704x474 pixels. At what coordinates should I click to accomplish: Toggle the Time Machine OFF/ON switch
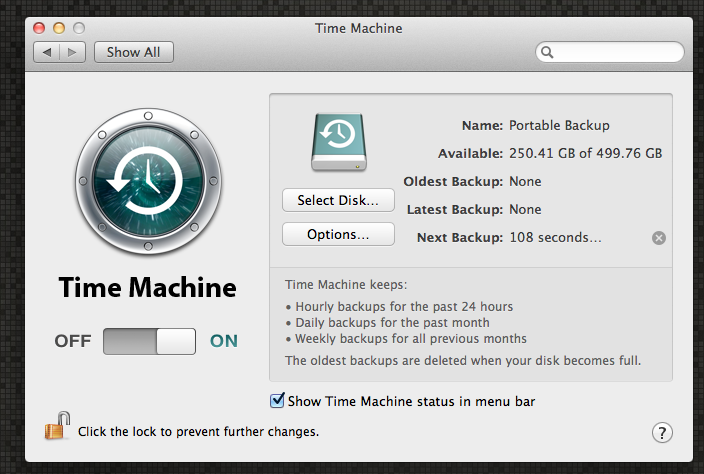tap(150, 341)
